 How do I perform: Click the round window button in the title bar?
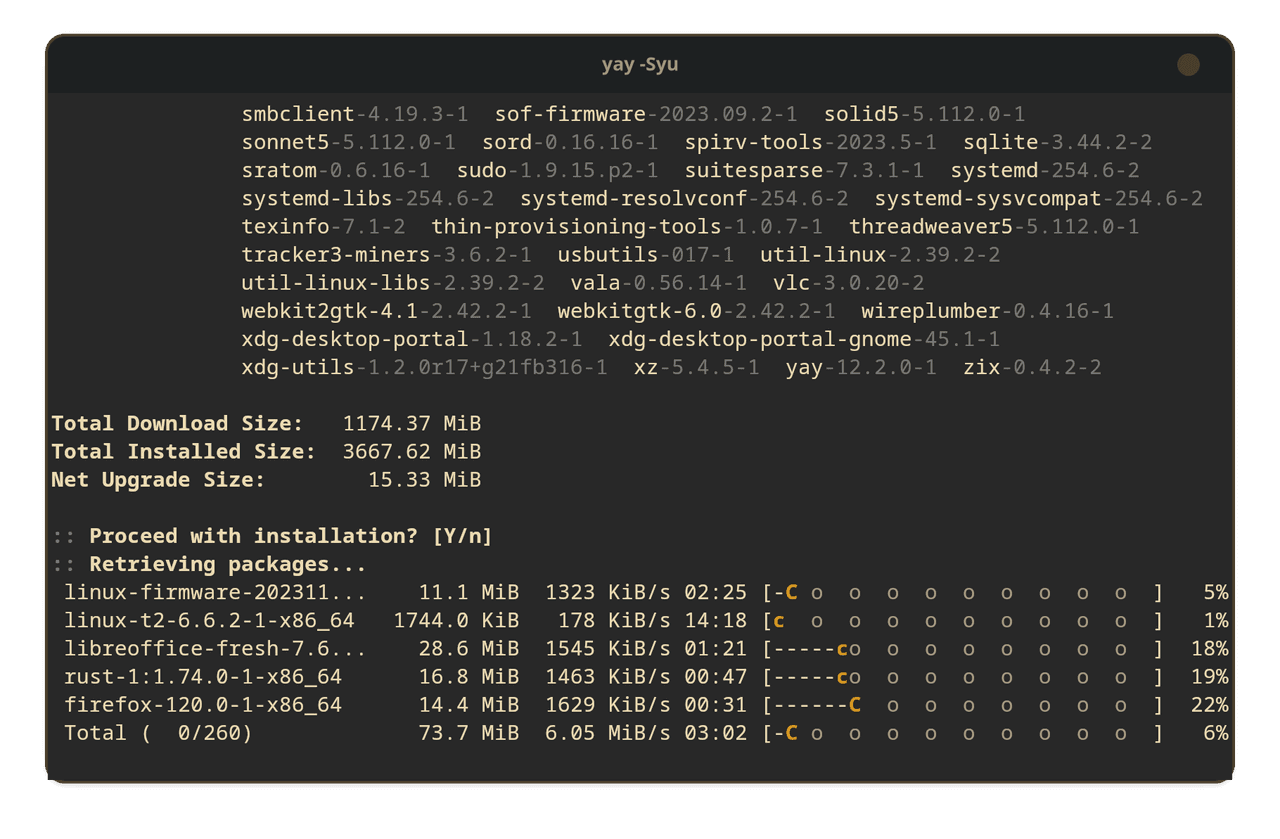pyautogui.click(x=1188, y=65)
